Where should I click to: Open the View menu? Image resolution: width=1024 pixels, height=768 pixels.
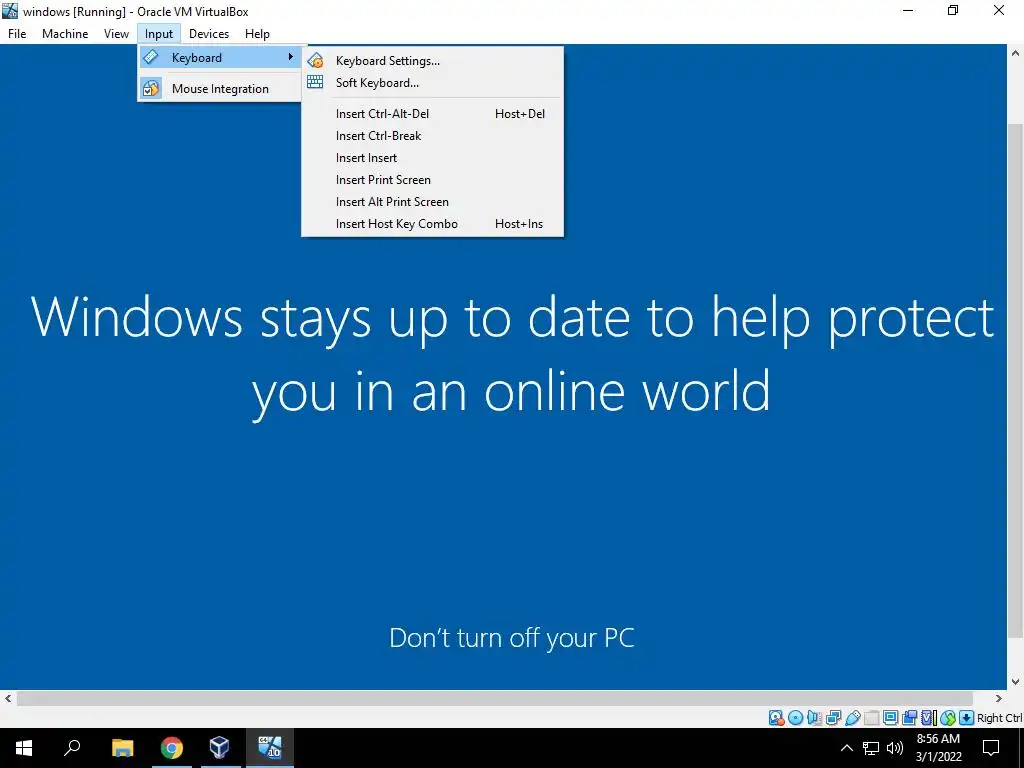point(116,33)
